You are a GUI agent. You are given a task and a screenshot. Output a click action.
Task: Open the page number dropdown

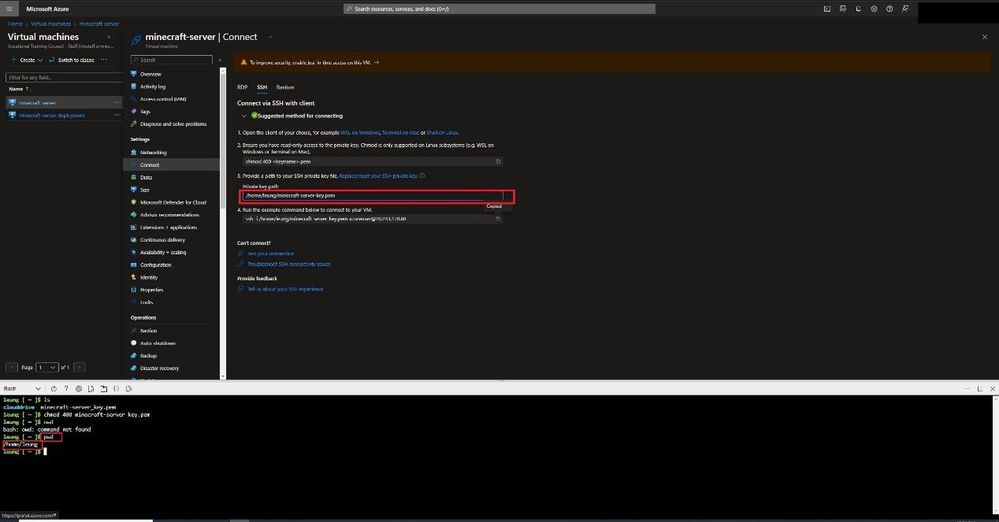tap(47, 367)
